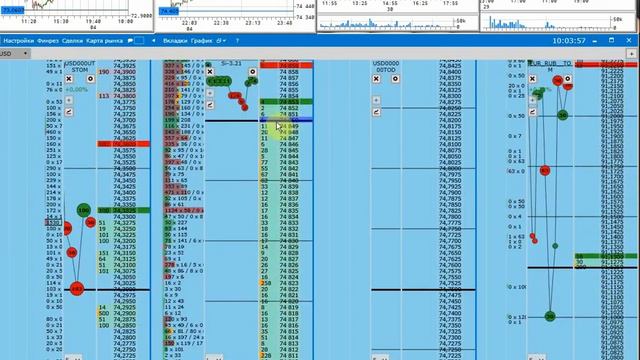Open chart icon in Si-3.21 panel
The image size is (640, 360).
[210, 105]
